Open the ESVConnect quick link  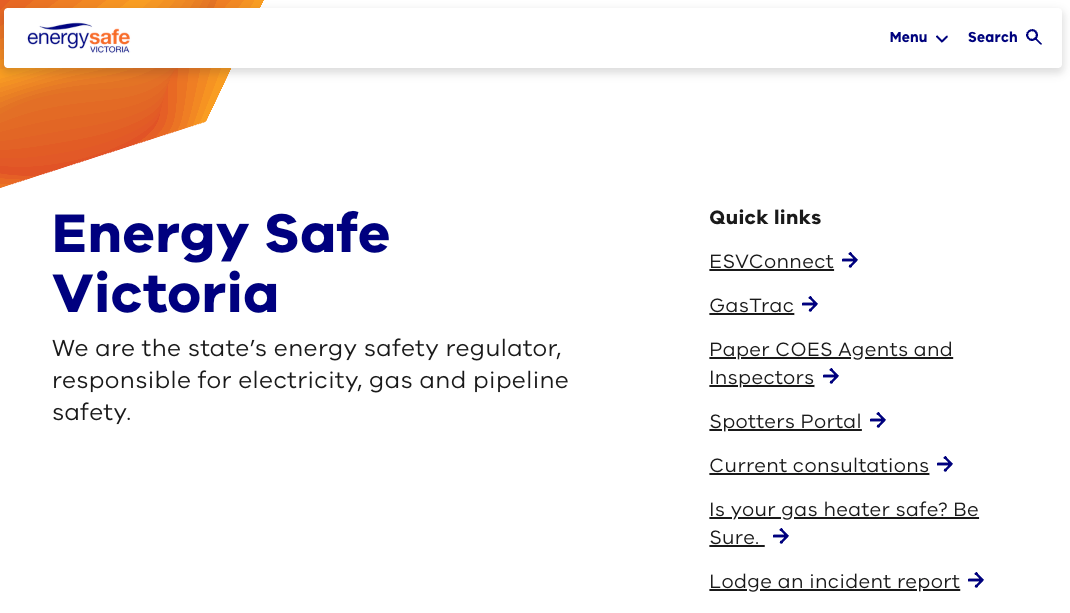tap(771, 261)
